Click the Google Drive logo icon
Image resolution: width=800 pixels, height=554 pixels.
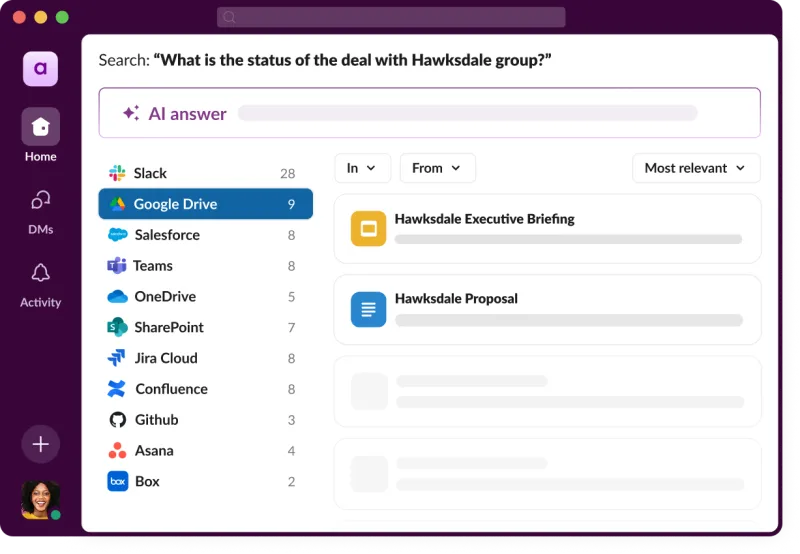117,204
